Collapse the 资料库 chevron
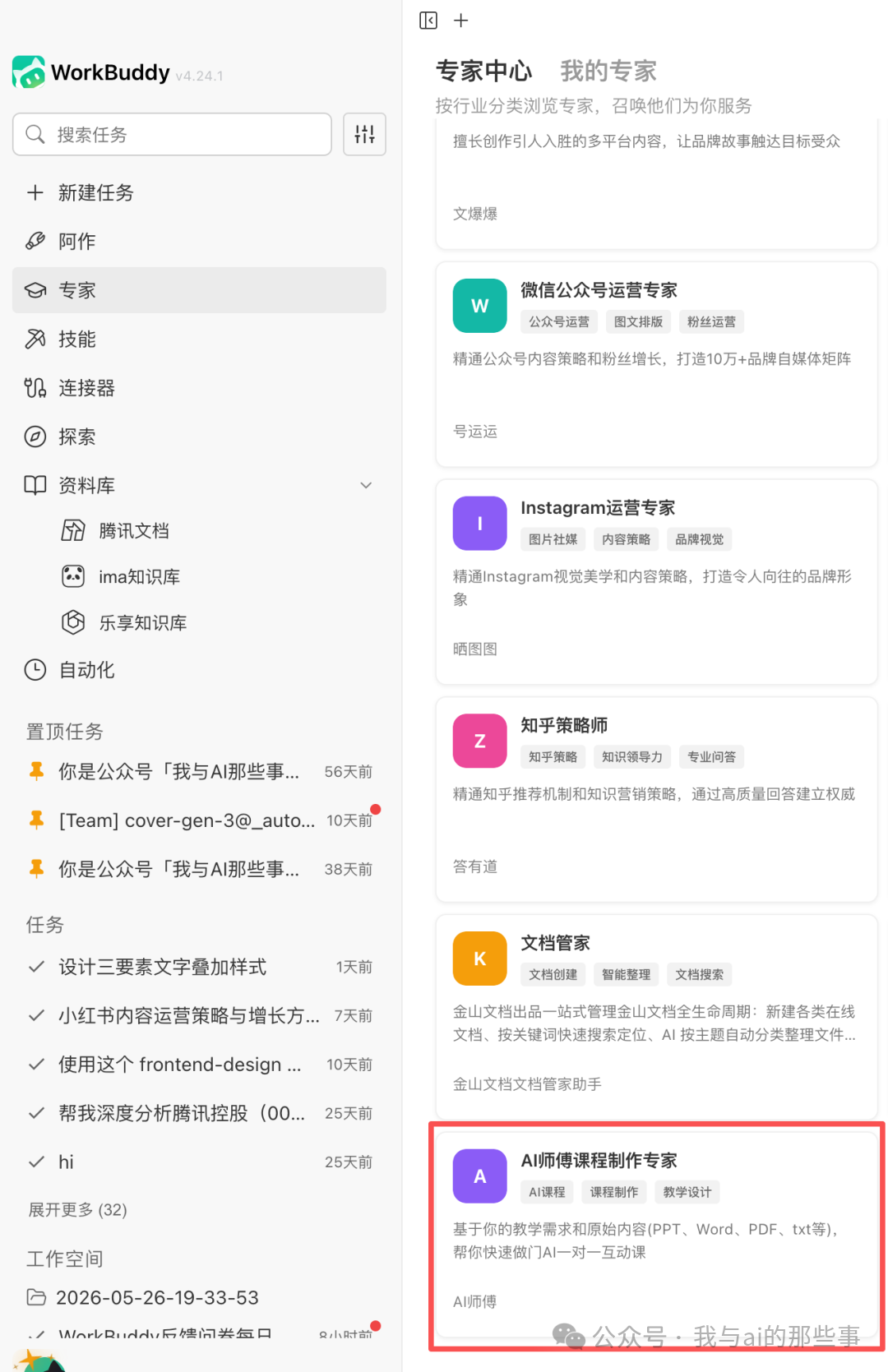This screenshot has width=888, height=1372. (366, 485)
